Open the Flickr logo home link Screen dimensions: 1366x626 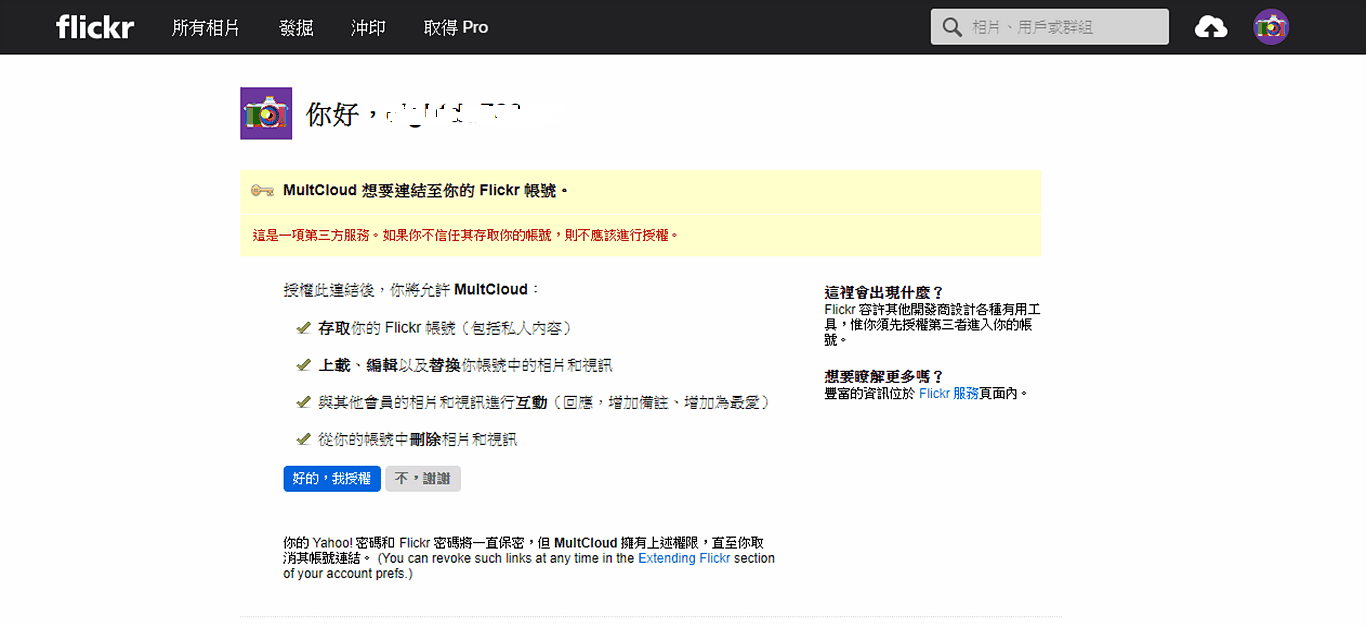pyautogui.click(x=95, y=27)
